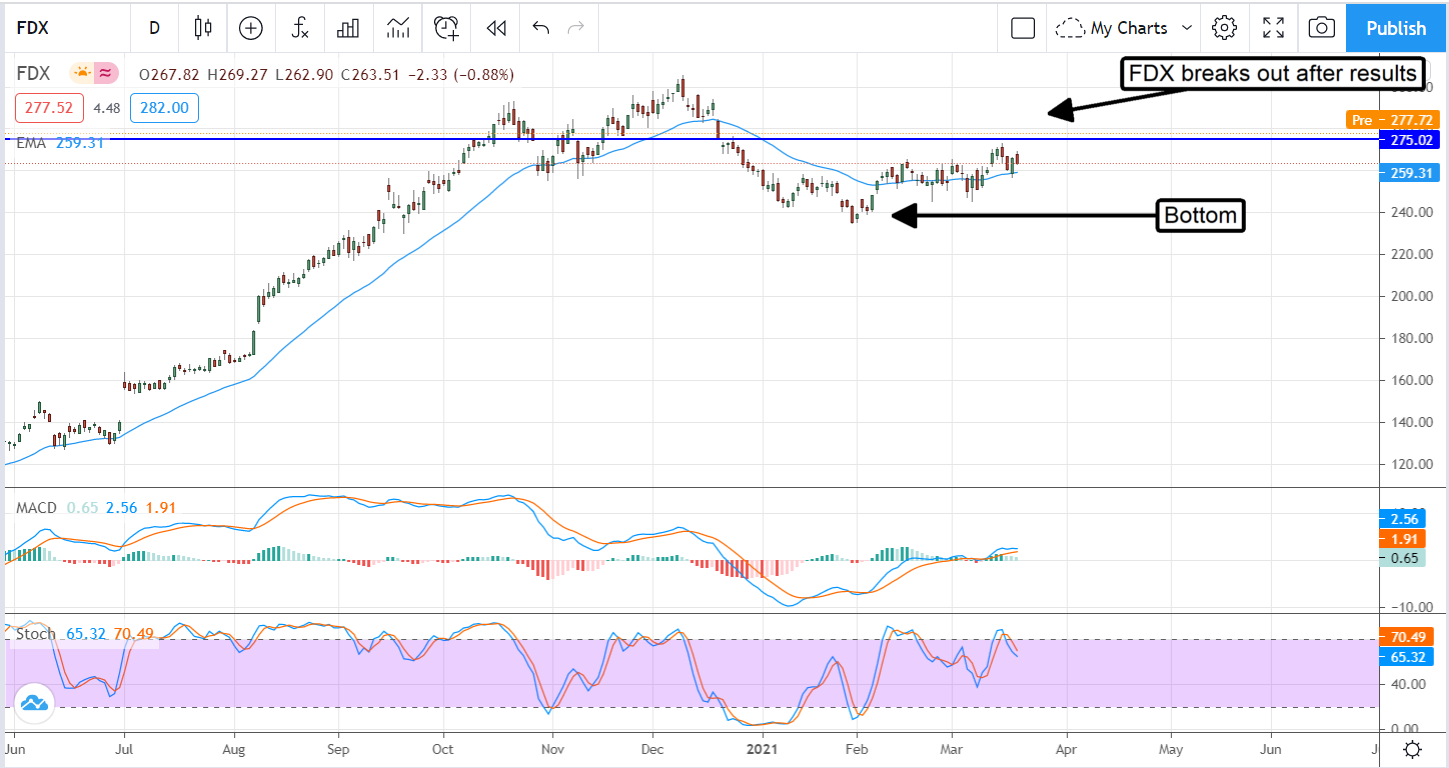Viewport: 1449px width, 768px height.
Task: Open the financials bar chart icon
Action: pyautogui.click(x=348, y=28)
